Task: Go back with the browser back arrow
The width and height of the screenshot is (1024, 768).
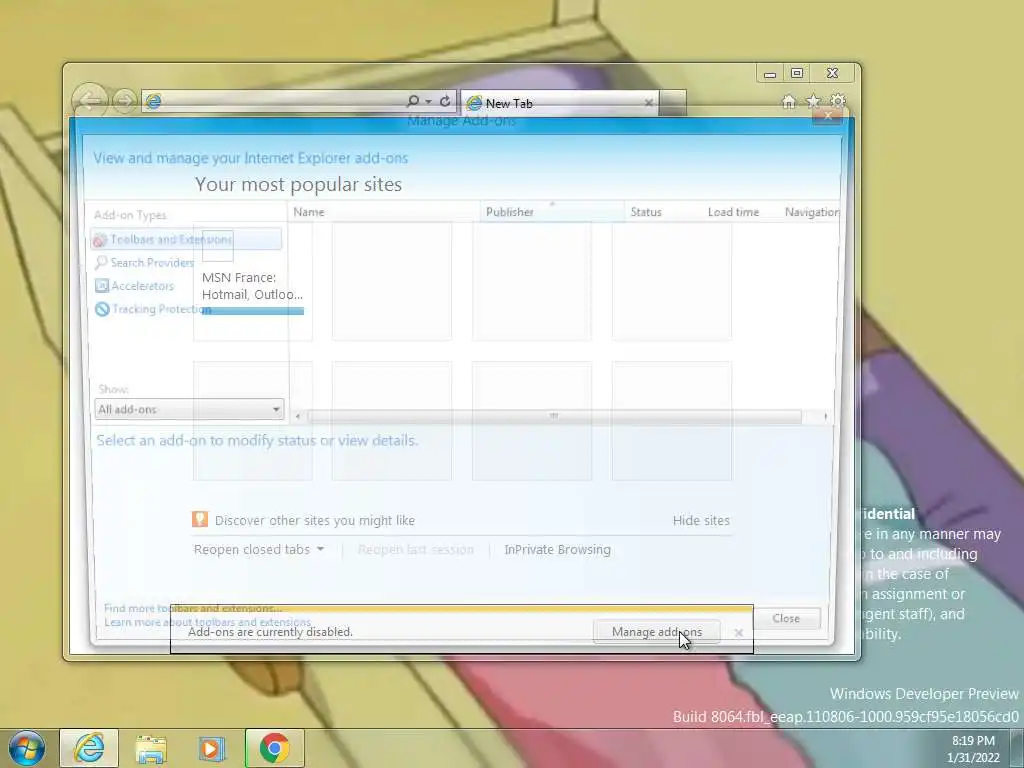Action: click(89, 100)
